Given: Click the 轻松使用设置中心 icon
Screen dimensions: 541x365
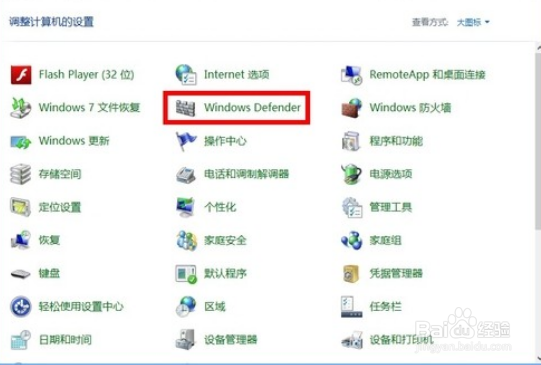Looking at the screenshot, I should coord(21,306).
